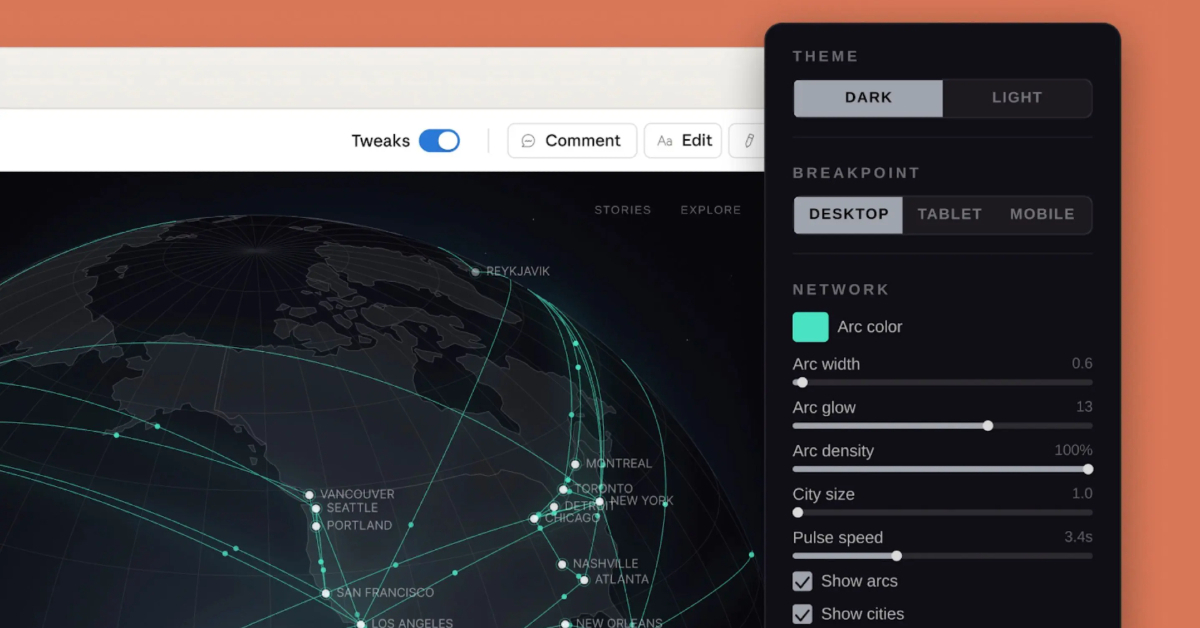Click the Arc glow slider handle
Screen dimensions: 1200x628
click(x=988, y=426)
